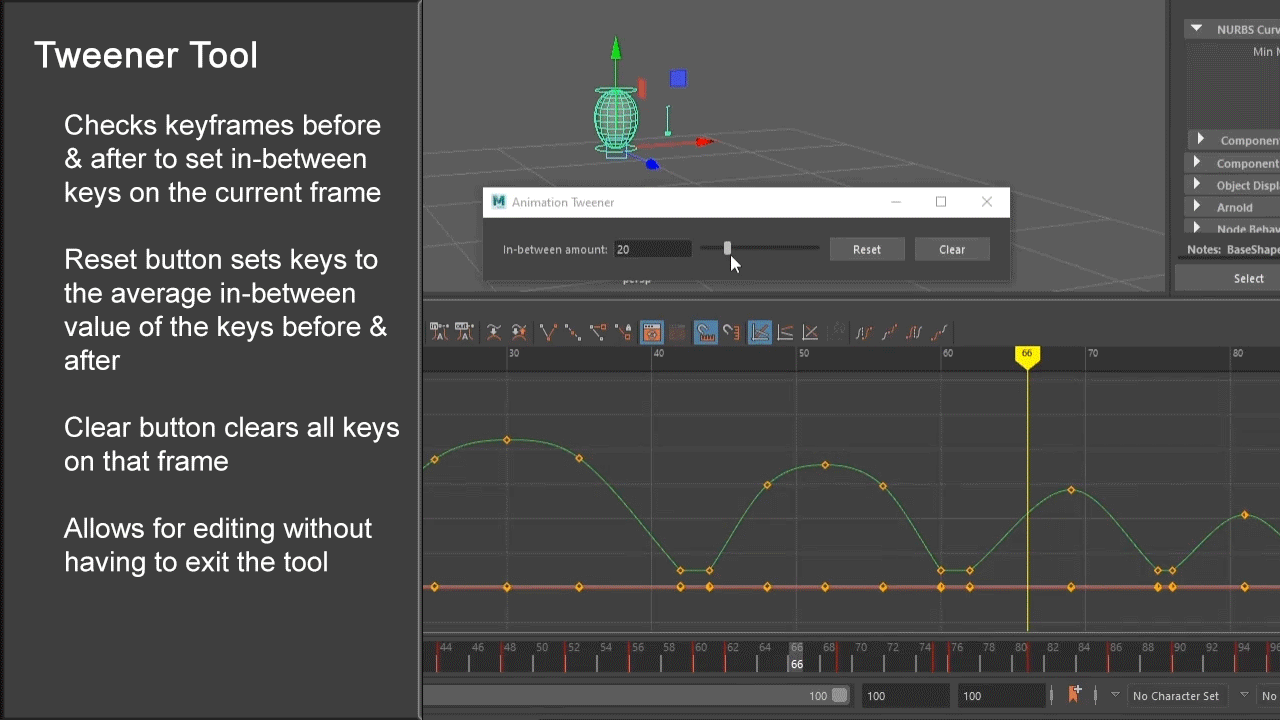
Task: Select the keyframe at curve peak near frame 52
Action: click(825, 465)
